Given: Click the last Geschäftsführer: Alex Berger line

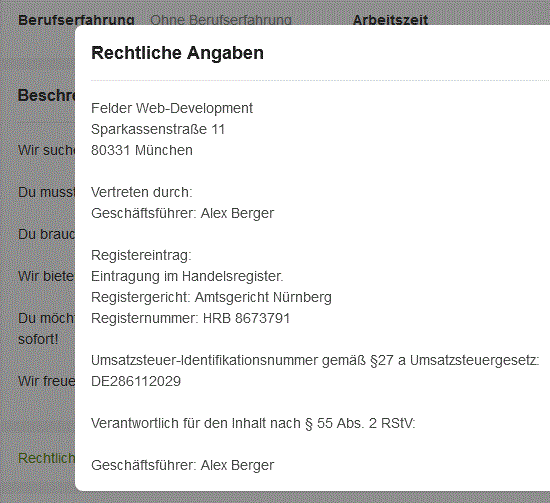Looking at the screenshot, I should click(182, 465).
